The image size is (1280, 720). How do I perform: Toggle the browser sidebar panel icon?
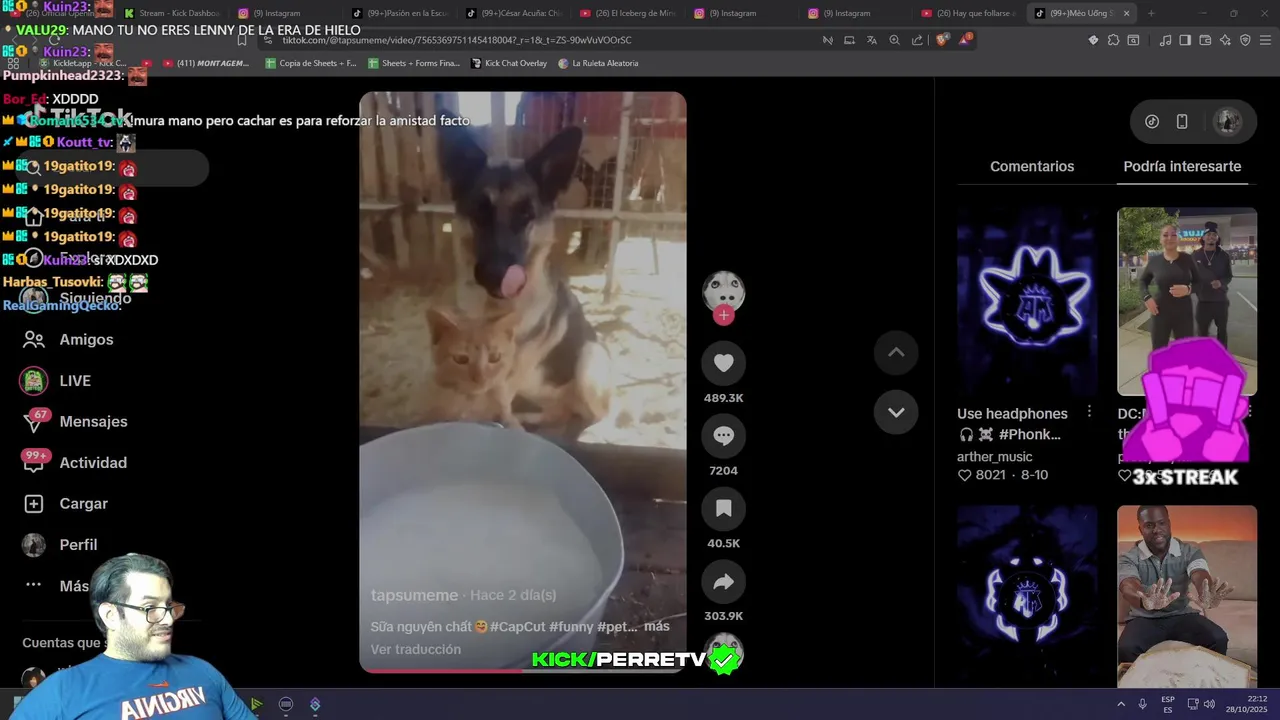click(x=1185, y=40)
